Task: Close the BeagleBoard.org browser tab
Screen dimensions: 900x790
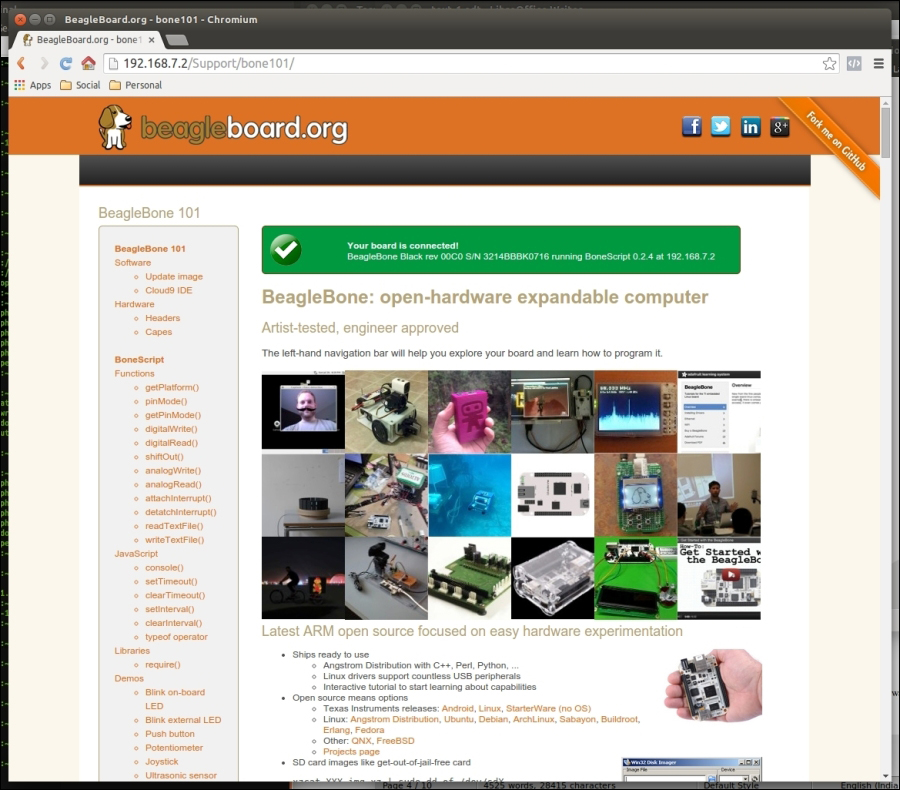Action: [152, 40]
